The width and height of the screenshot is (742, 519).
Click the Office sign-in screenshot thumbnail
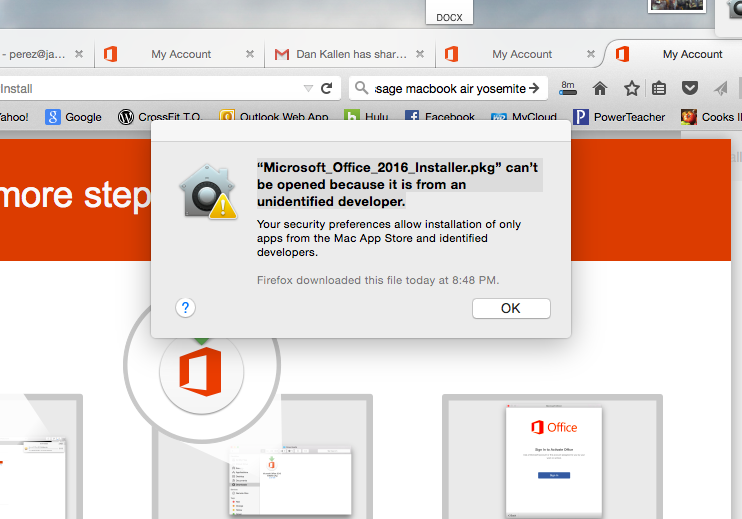point(554,461)
